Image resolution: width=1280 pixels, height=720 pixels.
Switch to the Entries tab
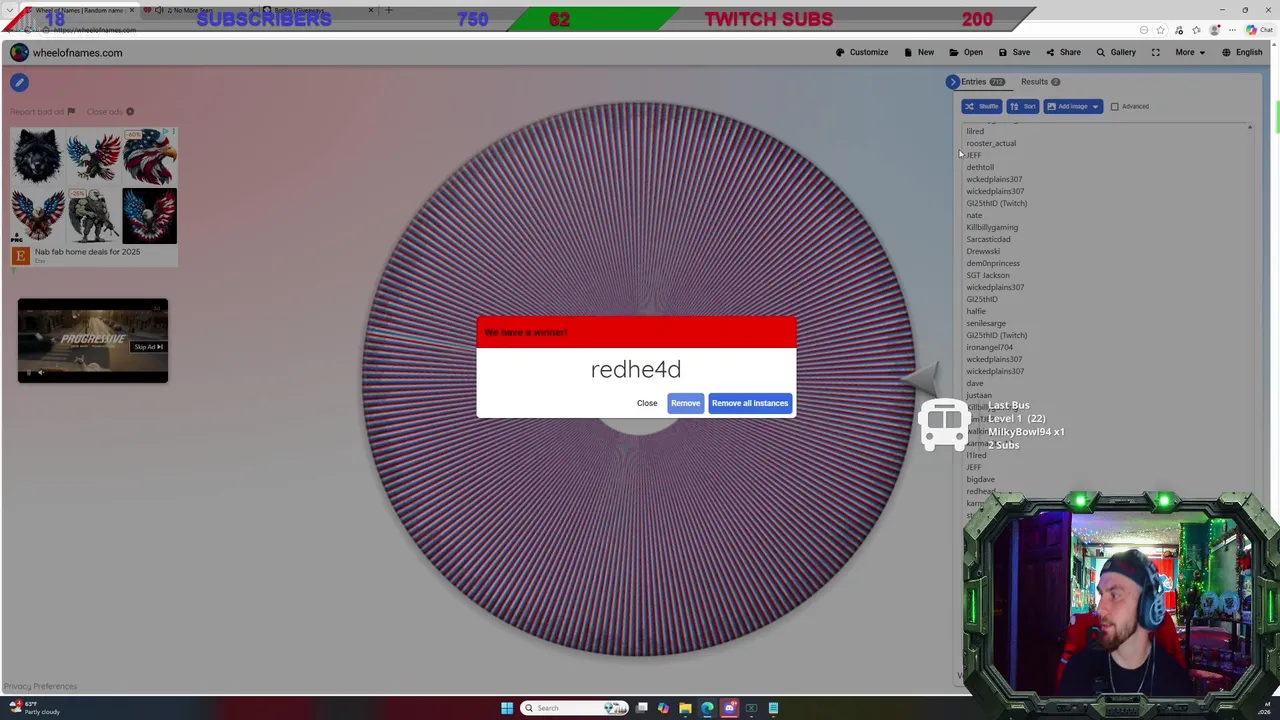coord(982,82)
